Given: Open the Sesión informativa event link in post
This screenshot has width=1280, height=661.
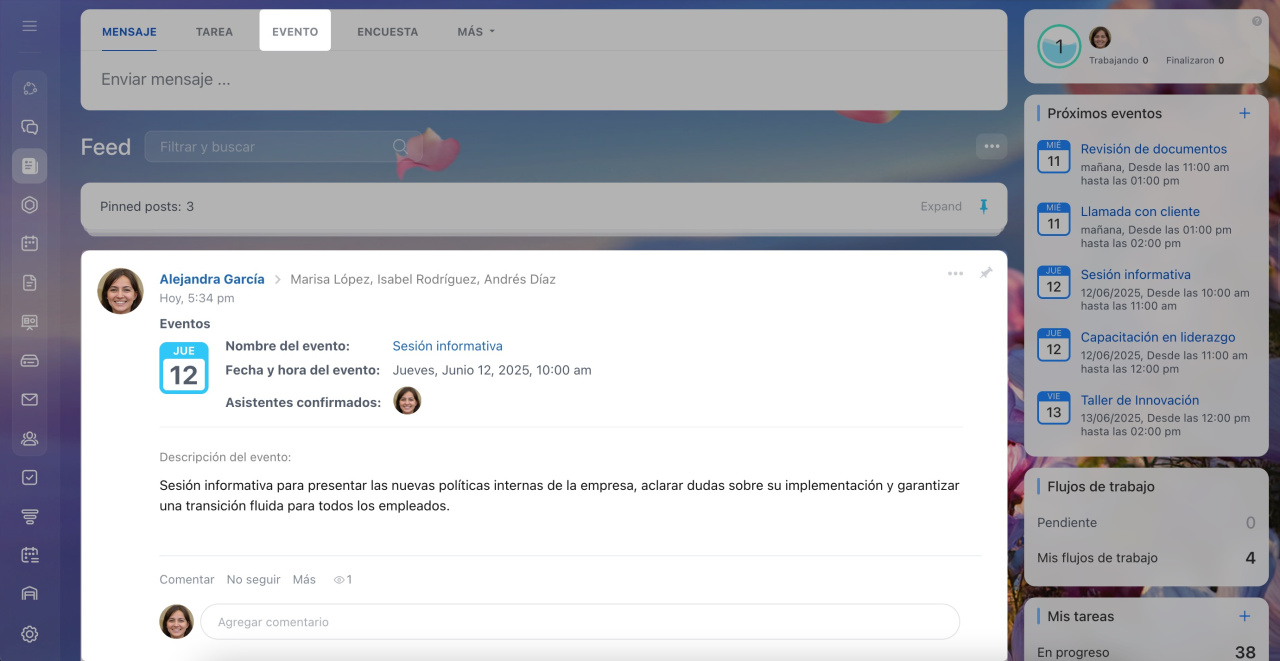Looking at the screenshot, I should 447,346.
